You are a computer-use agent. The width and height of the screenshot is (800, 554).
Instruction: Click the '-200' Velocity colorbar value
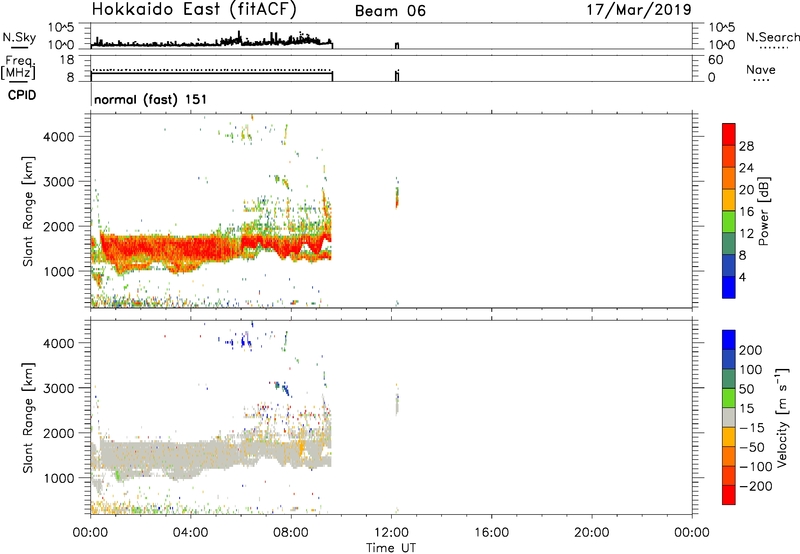click(756, 486)
